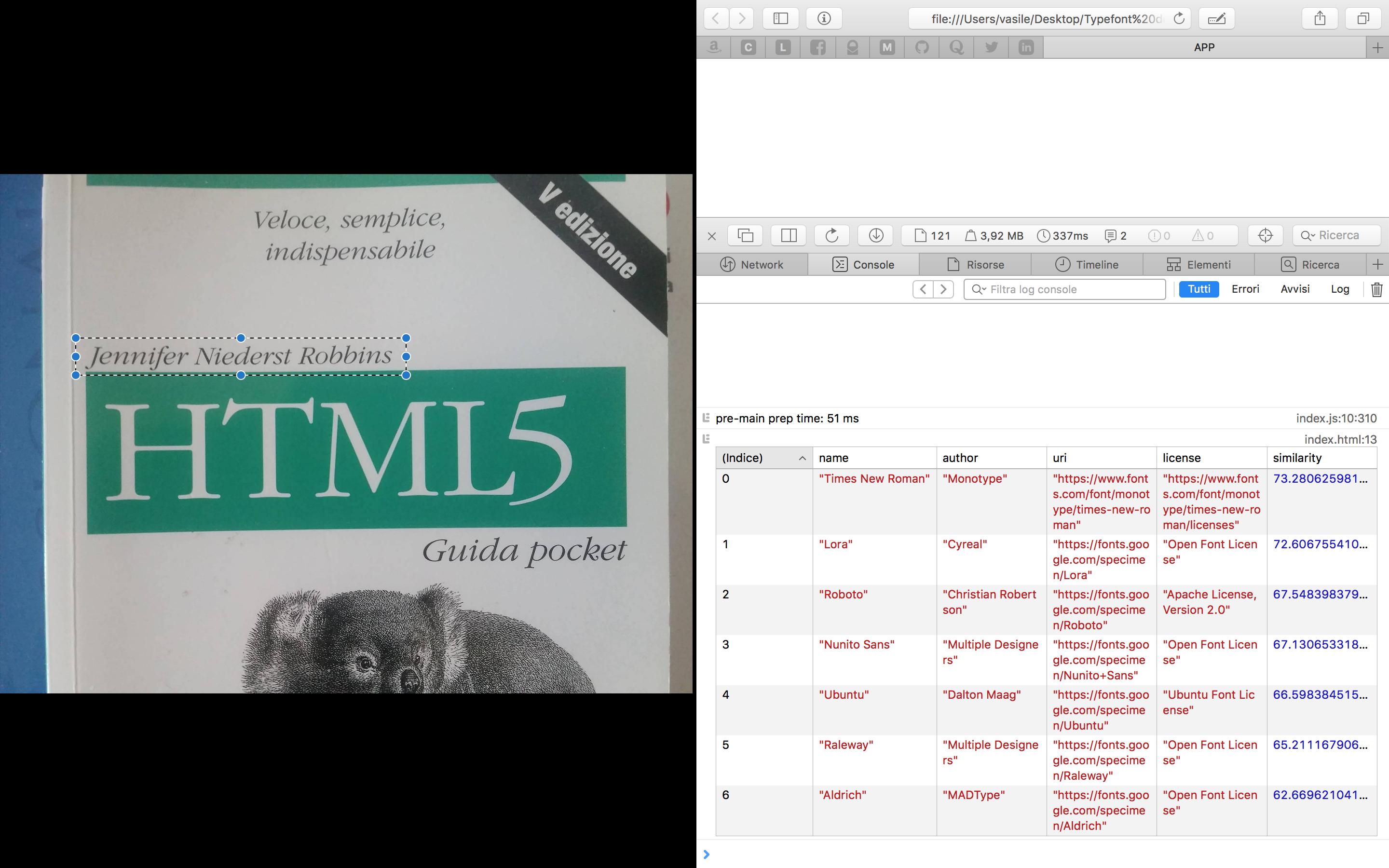This screenshot has width=1389, height=868.
Task: Open the Share icon in Safari toolbar
Action: 1320,18
